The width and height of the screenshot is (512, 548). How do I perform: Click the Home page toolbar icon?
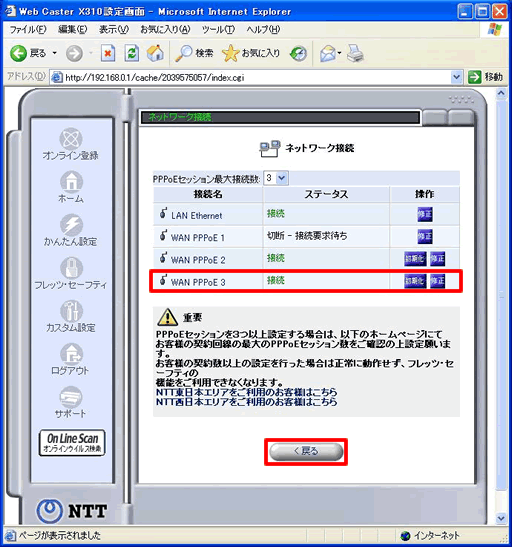coord(155,53)
